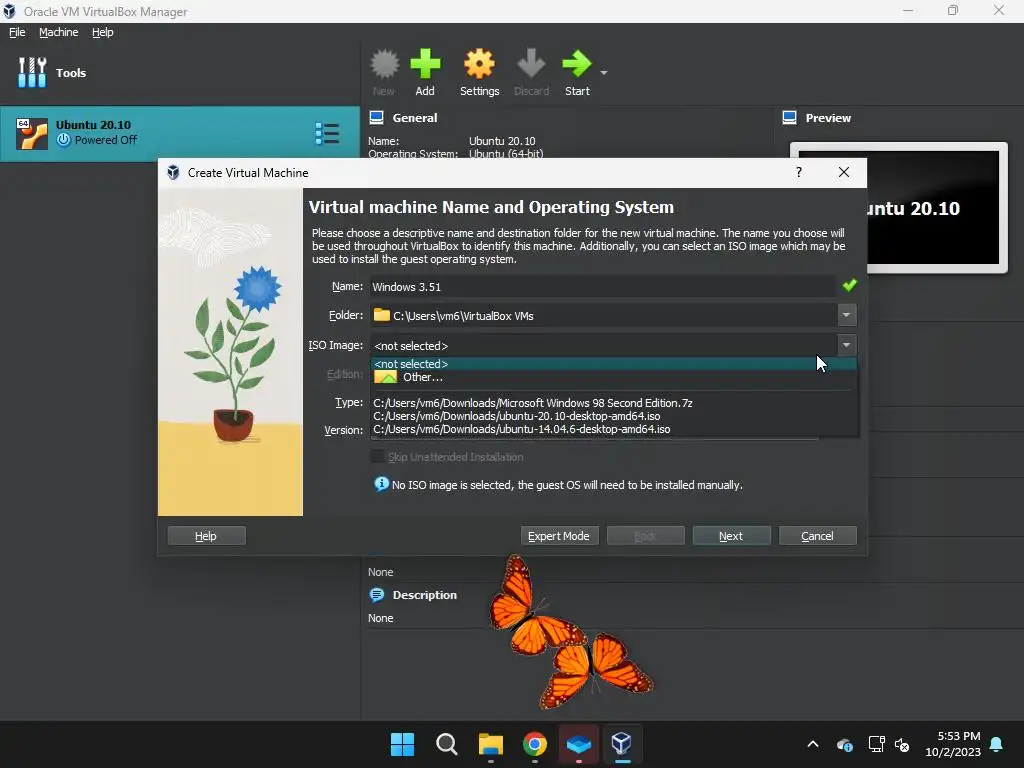The image size is (1024, 768).
Task: Click the VirtualBox taskbar icon
Action: (x=622, y=744)
